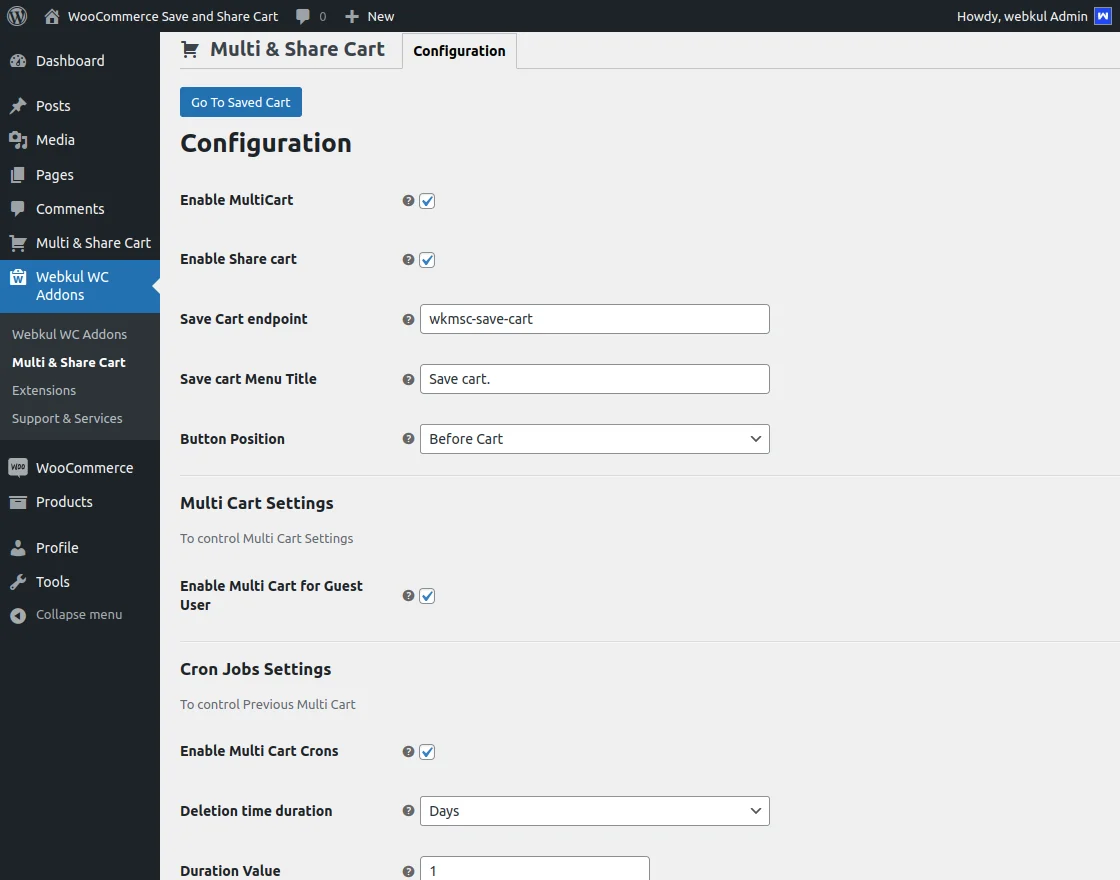Click the WordPress logo in admin bar
This screenshot has width=1120, height=880.
click(x=16, y=15)
